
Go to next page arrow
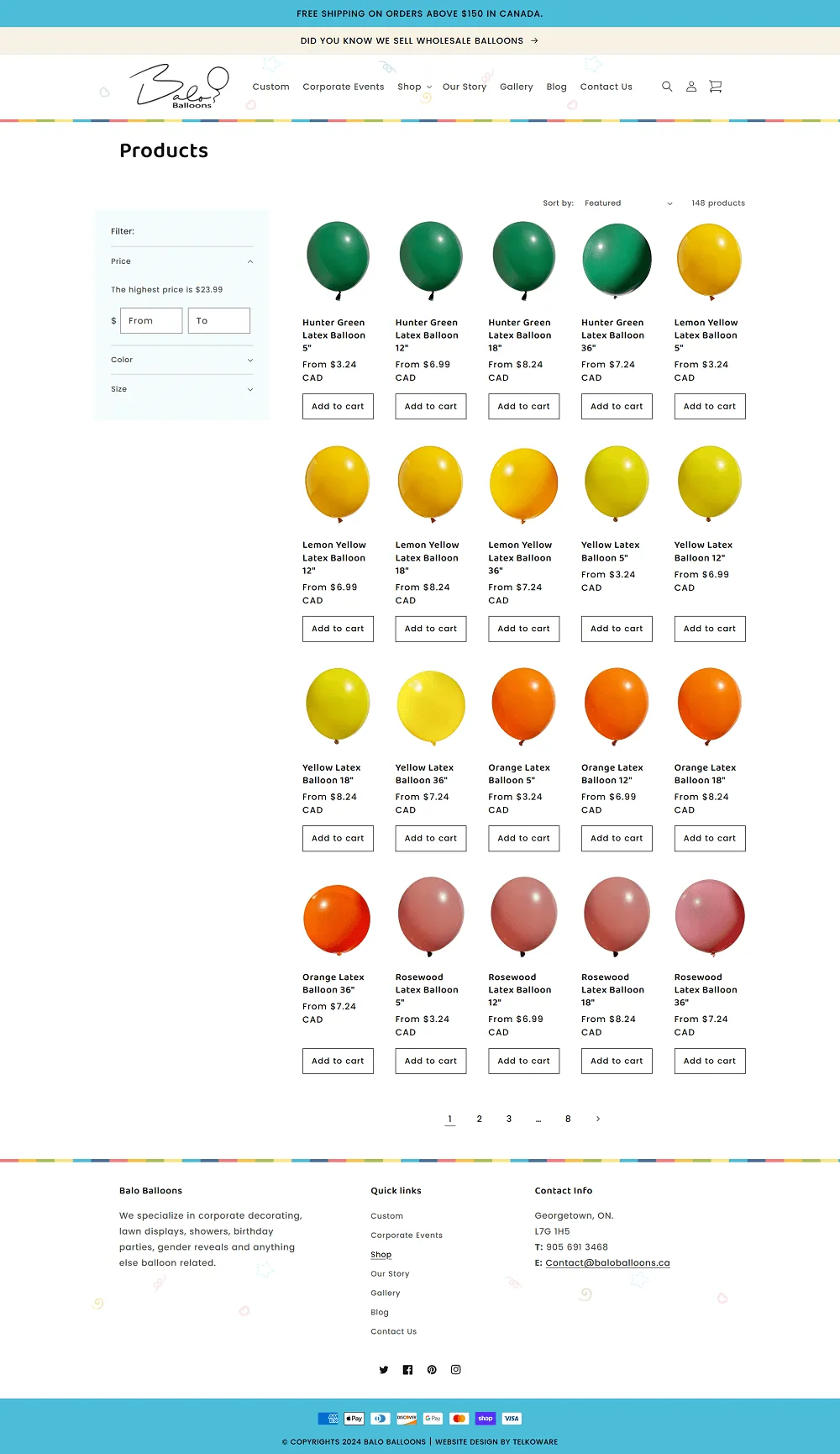click(x=598, y=1119)
